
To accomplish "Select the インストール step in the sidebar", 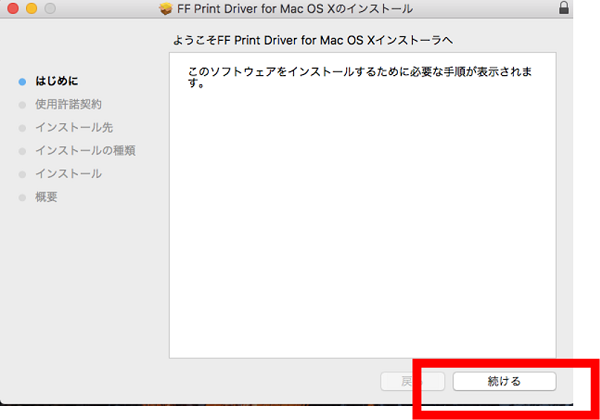I will (68, 174).
